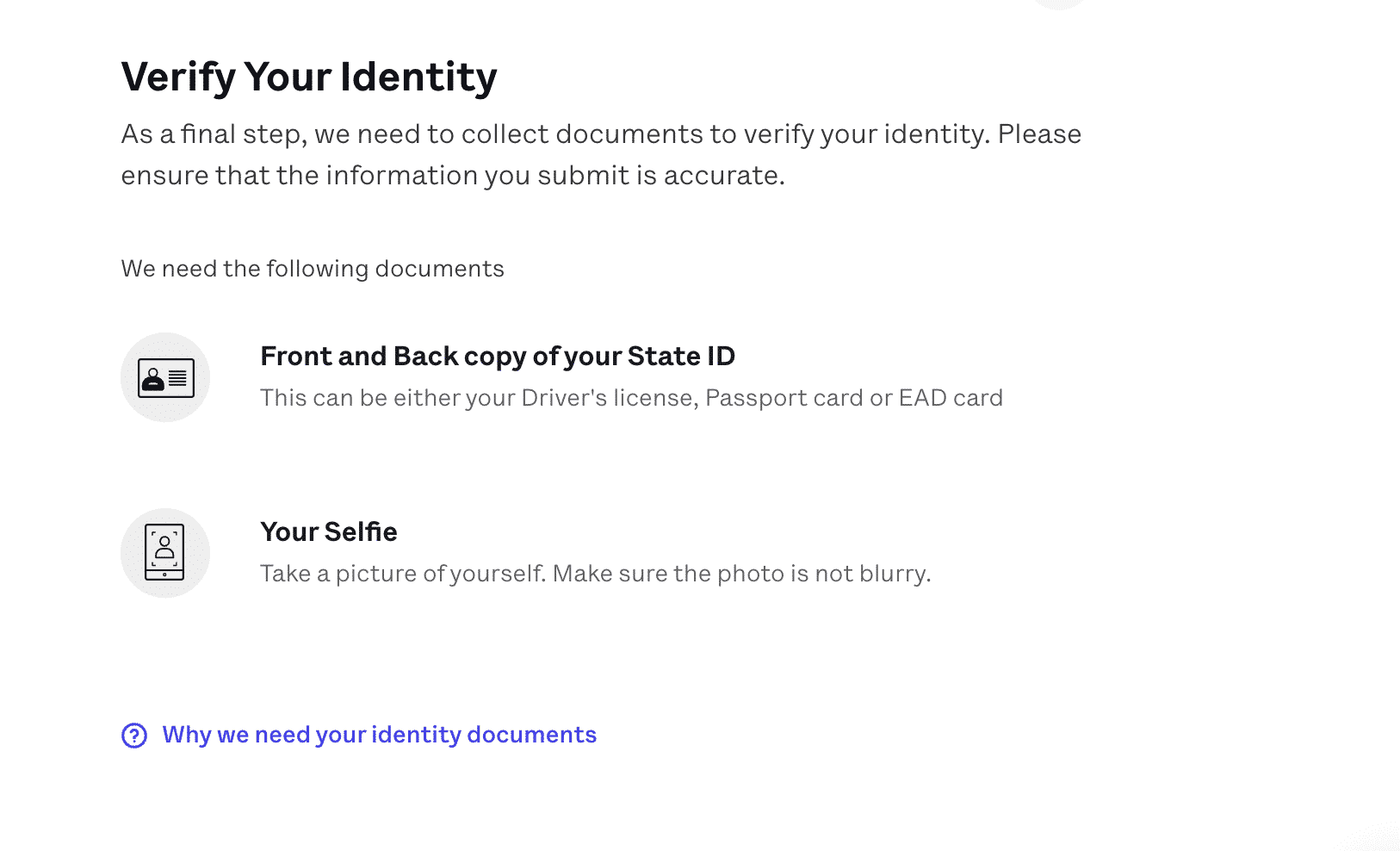
Task: Click the person silhouette inside the ID card icon
Action: click(153, 379)
